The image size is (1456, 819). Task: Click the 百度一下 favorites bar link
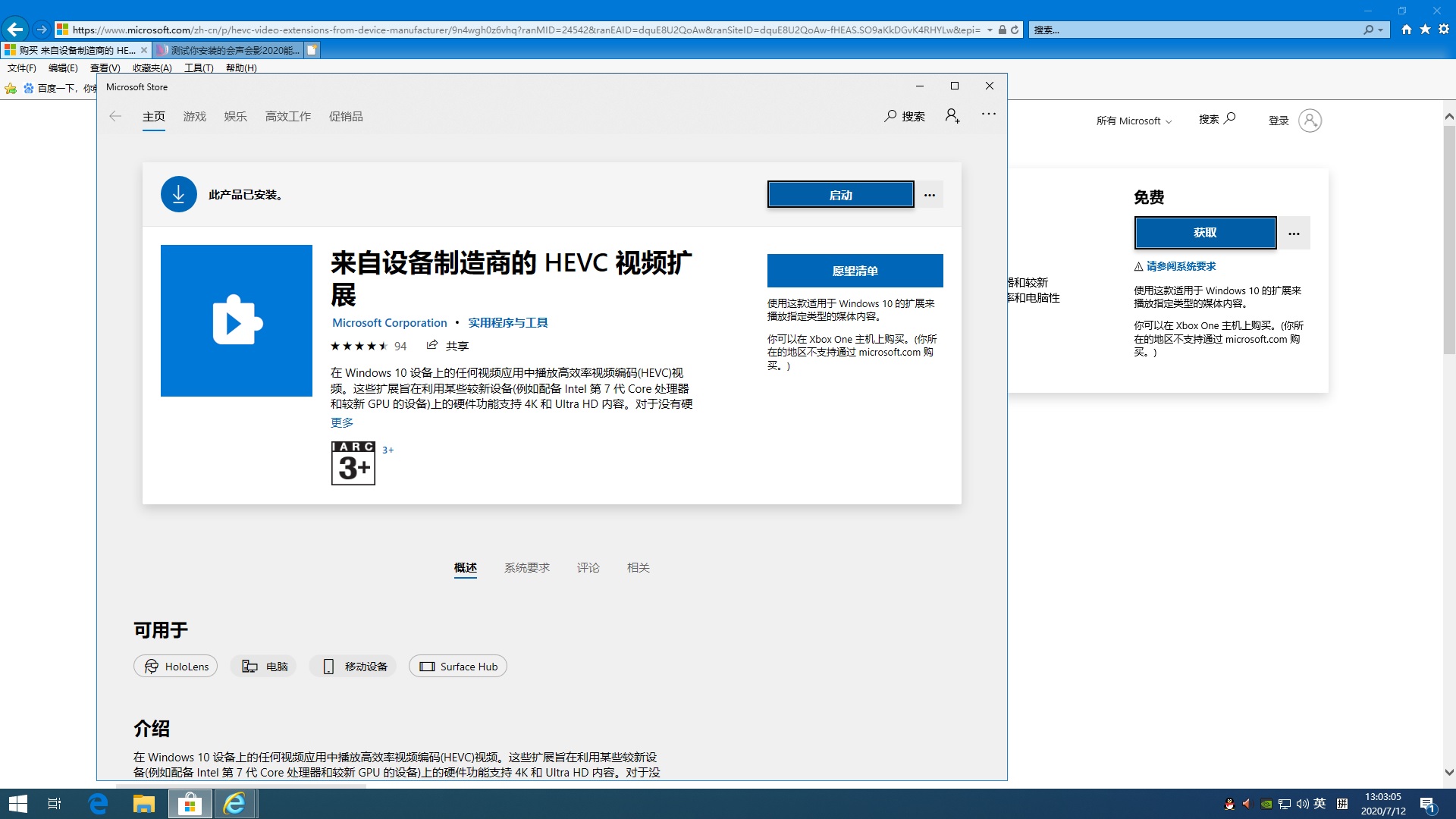pos(60,88)
